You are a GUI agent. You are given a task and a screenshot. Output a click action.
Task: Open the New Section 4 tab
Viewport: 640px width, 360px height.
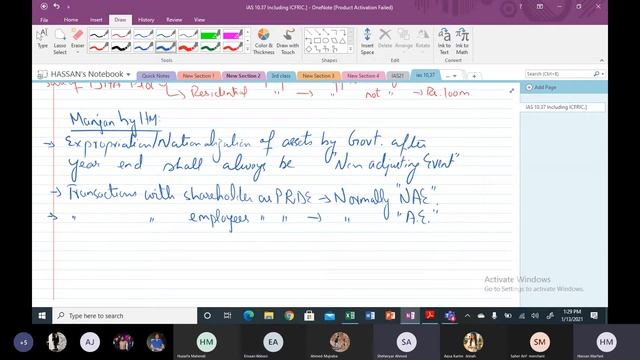[x=363, y=76]
